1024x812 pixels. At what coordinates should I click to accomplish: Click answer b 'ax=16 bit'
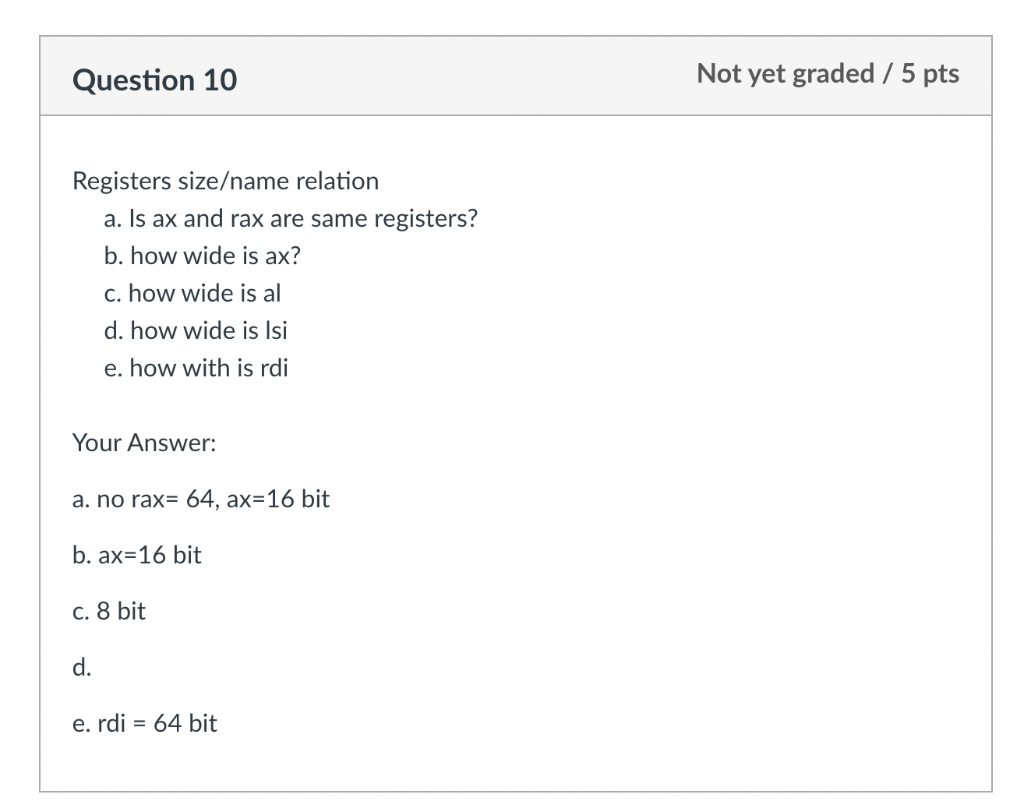[x=137, y=555]
